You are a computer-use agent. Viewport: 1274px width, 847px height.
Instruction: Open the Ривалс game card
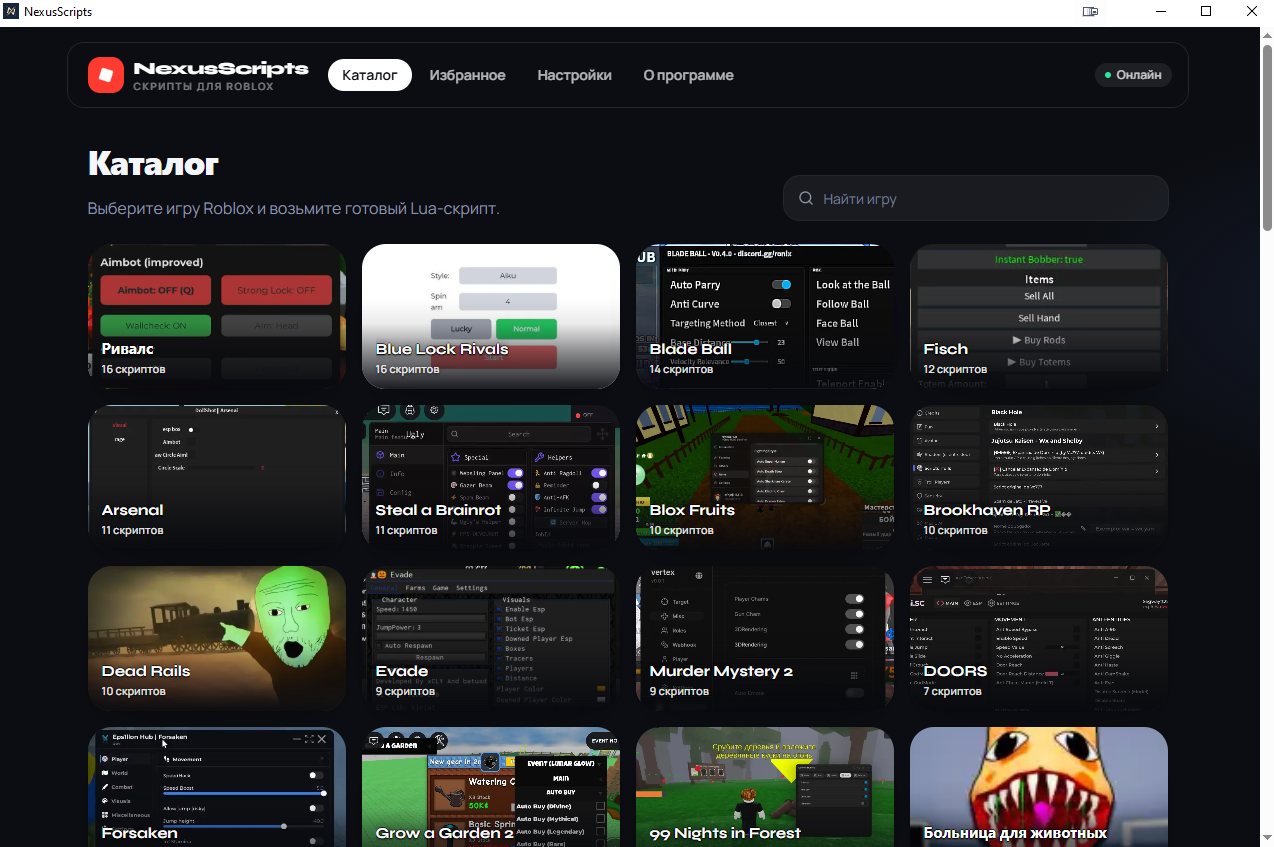[217, 316]
